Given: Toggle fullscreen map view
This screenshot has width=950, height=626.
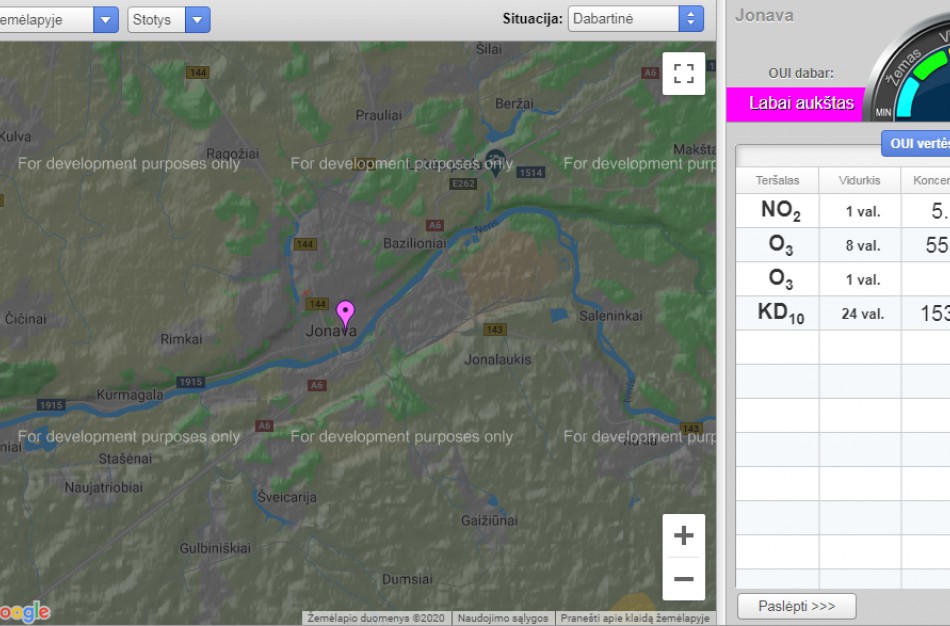Looking at the screenshot, I should 683,74.
